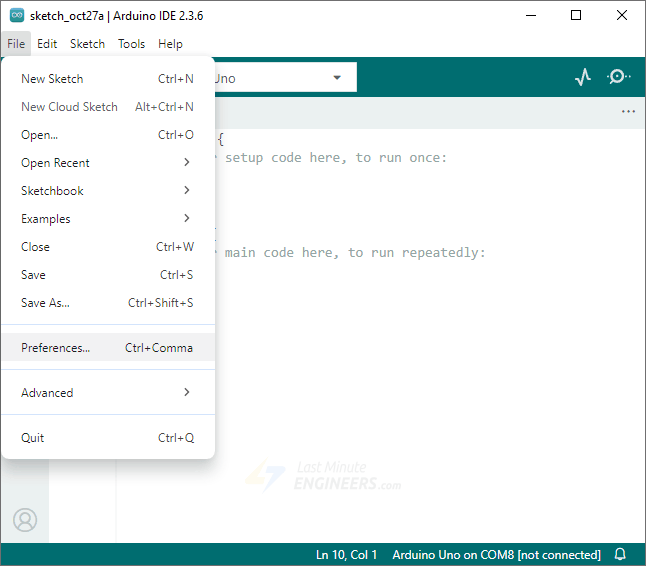The height and width of the screenshot is (566, 646).
Task: Select Save in the File menu
Action: [x=108, y=275]
